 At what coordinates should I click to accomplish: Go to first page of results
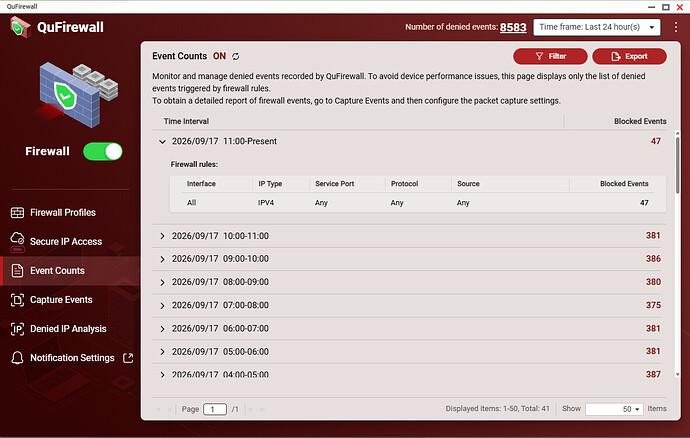tap(158, 409)
